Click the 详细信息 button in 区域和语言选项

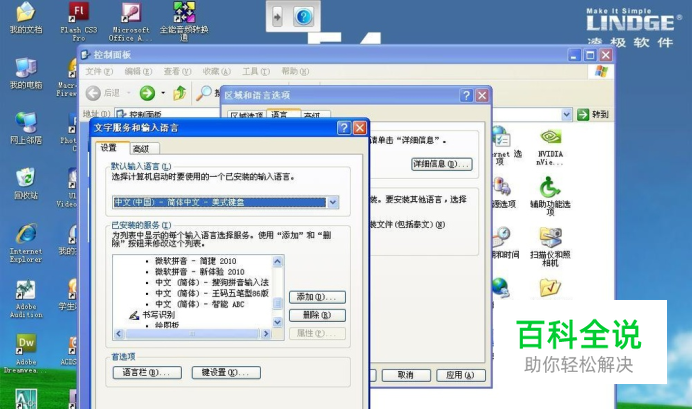441,164
